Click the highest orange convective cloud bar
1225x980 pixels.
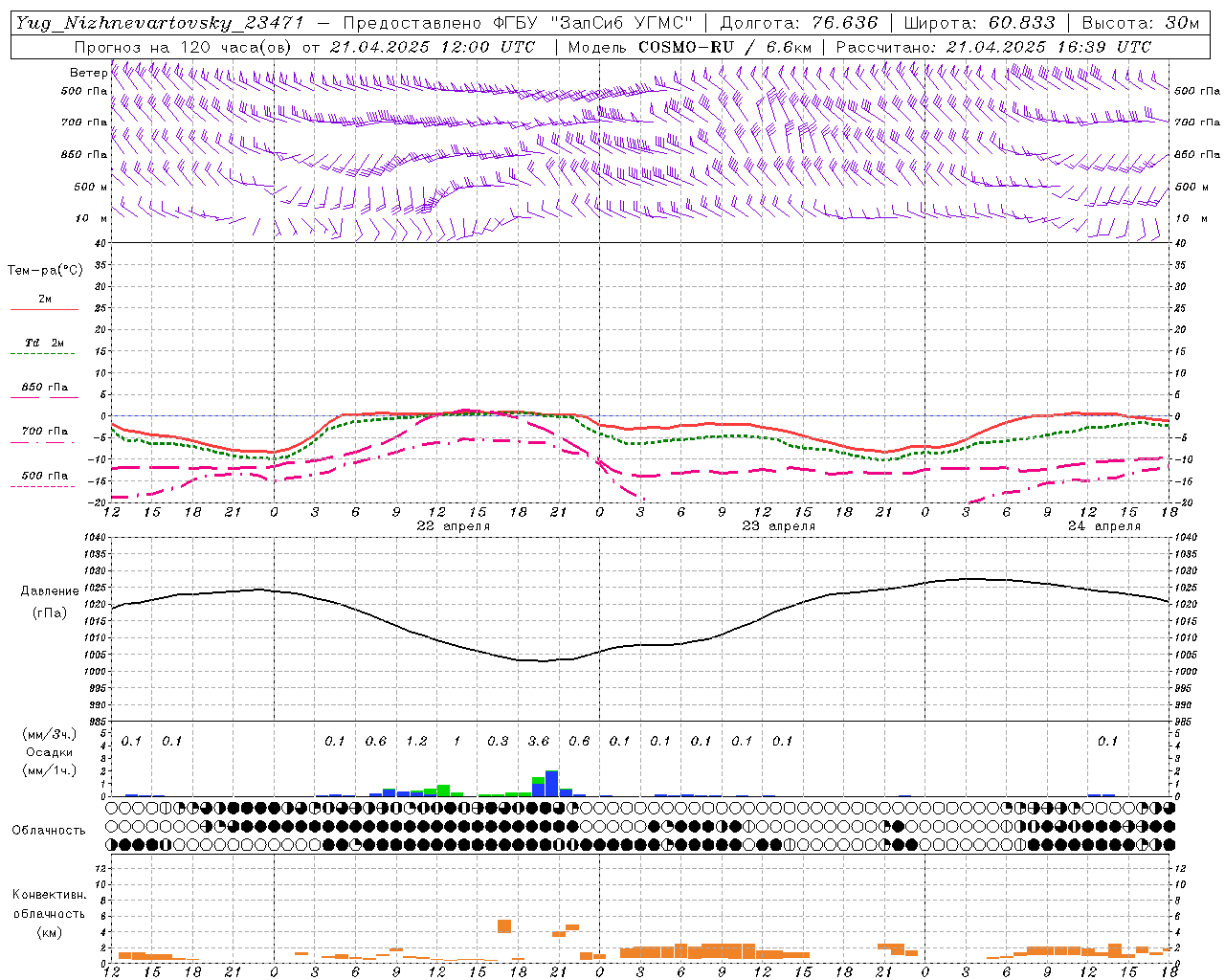(x=504, y=926)
